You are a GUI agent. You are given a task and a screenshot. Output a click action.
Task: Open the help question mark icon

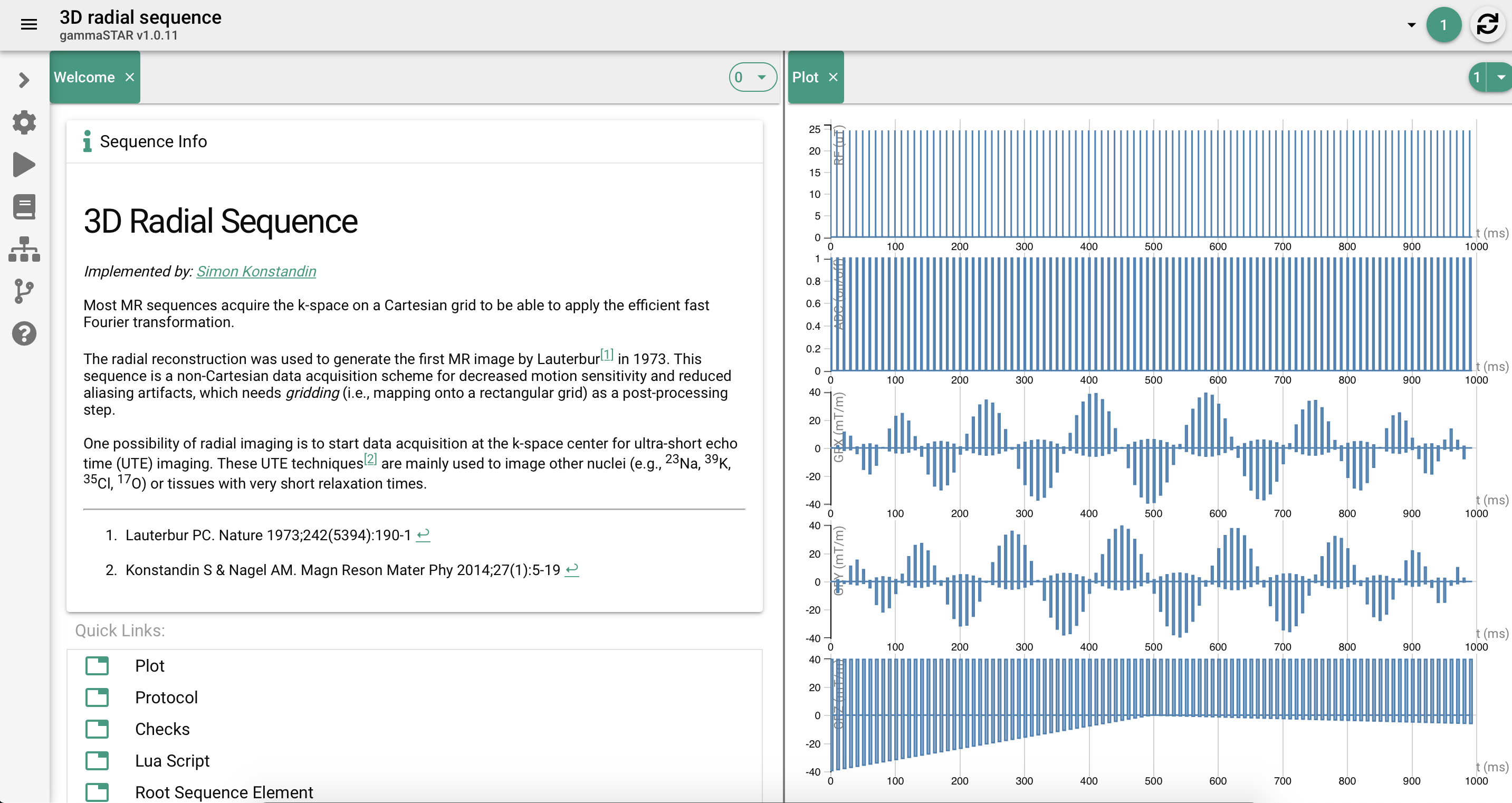(24, 333)
